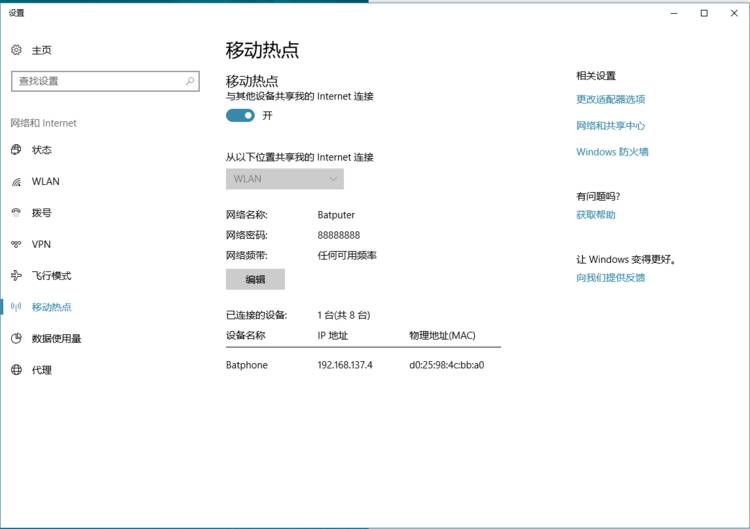Open the WLAN sharing source dropdown
The image size is (750, 529).
click(285, 179)
